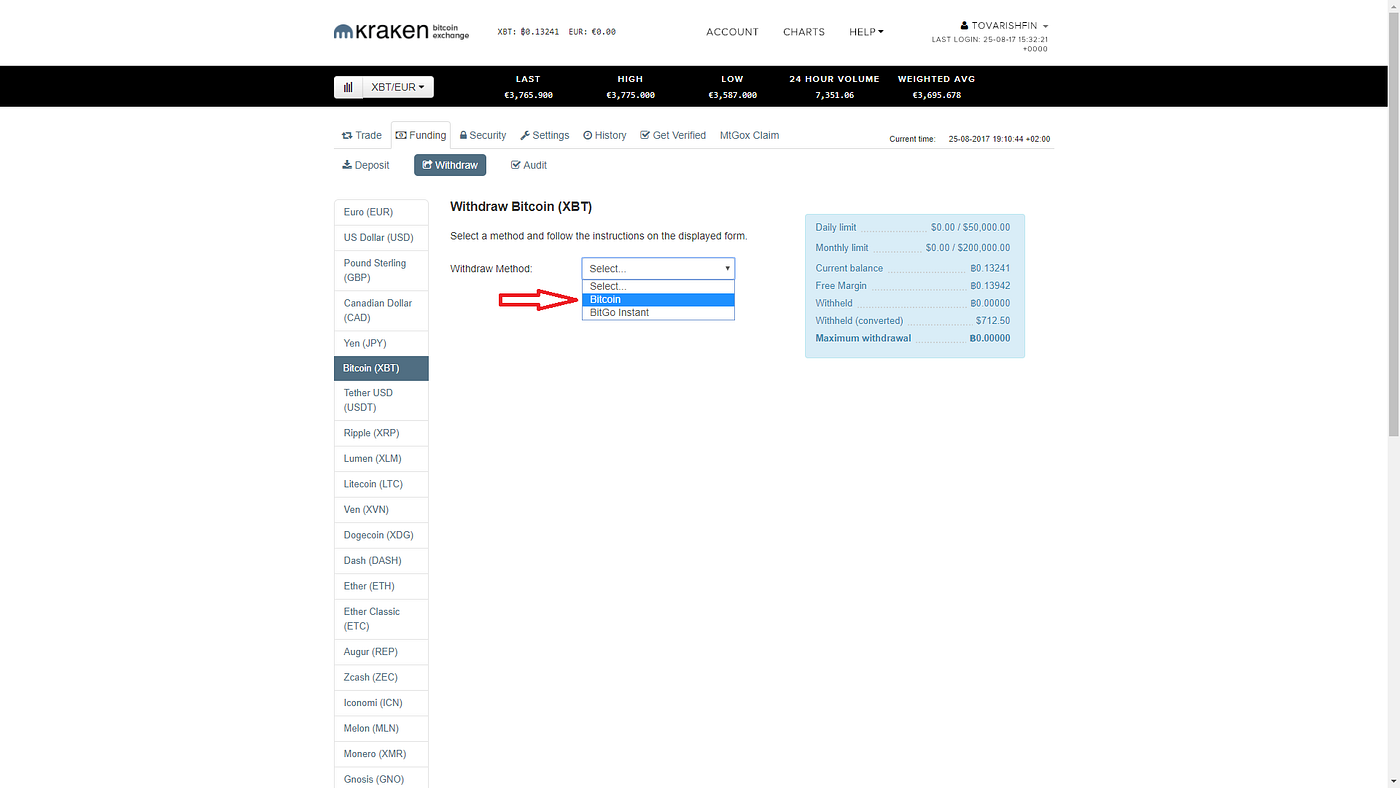Choose Canadian Dollar (CAD) currency

click(381, 310)
